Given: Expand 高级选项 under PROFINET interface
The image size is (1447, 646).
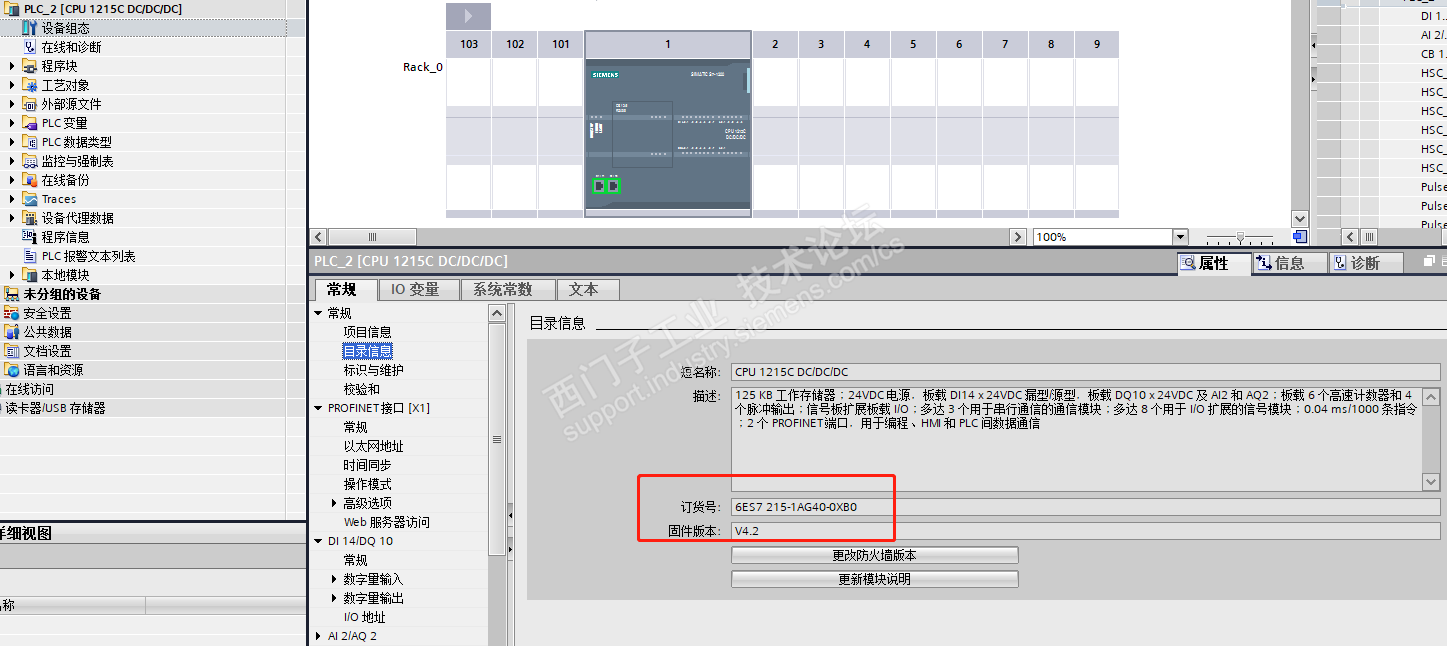Looking at the screenshot, I should point(334,503).
